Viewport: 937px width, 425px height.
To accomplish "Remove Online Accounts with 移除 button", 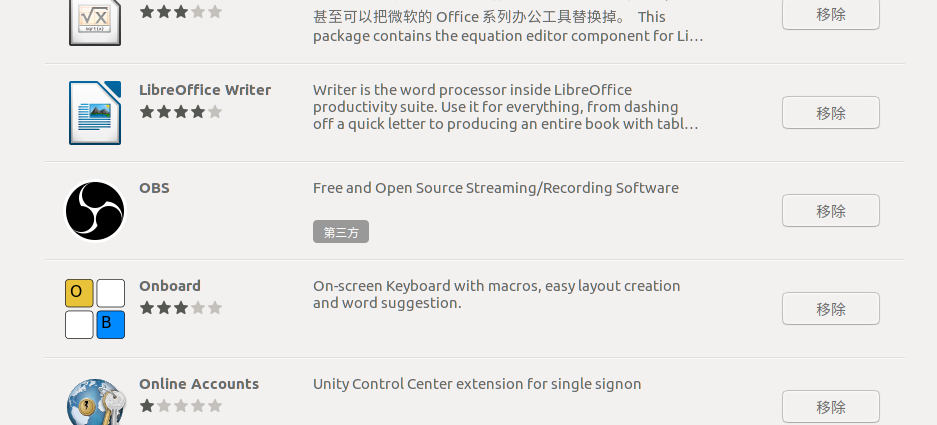I will (x=831, y=406).
